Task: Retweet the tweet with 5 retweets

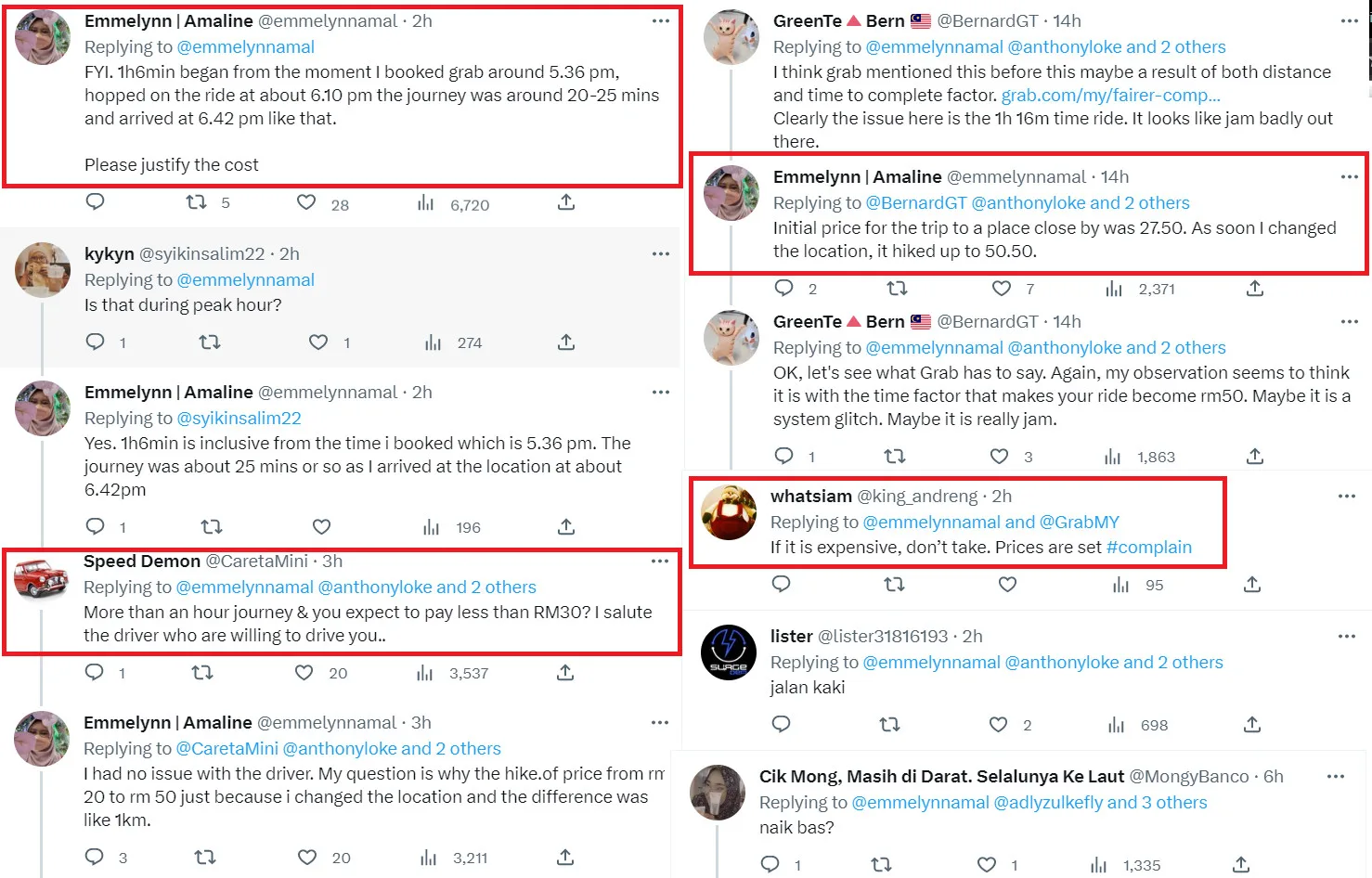Action: click(197, 202)
